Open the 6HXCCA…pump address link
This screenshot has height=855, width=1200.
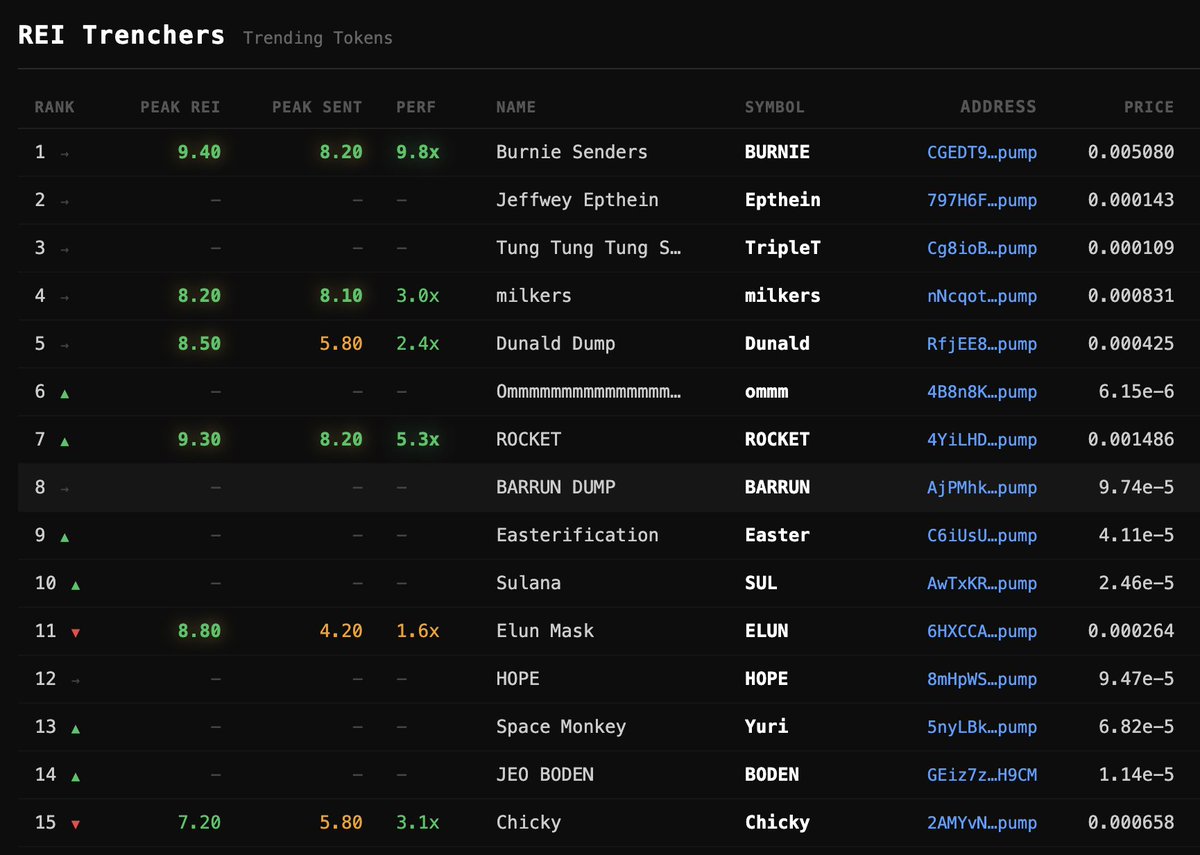[982, 633]
